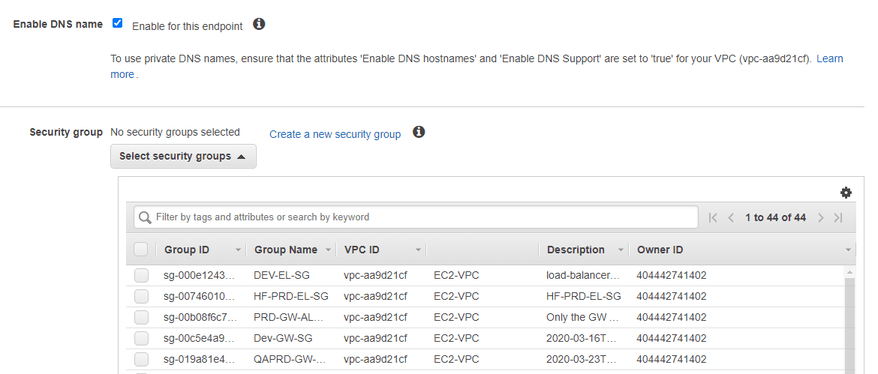Screen dimensions: 878x374
Task: Click group ID sg-000e1243
Action: (200, 275)
